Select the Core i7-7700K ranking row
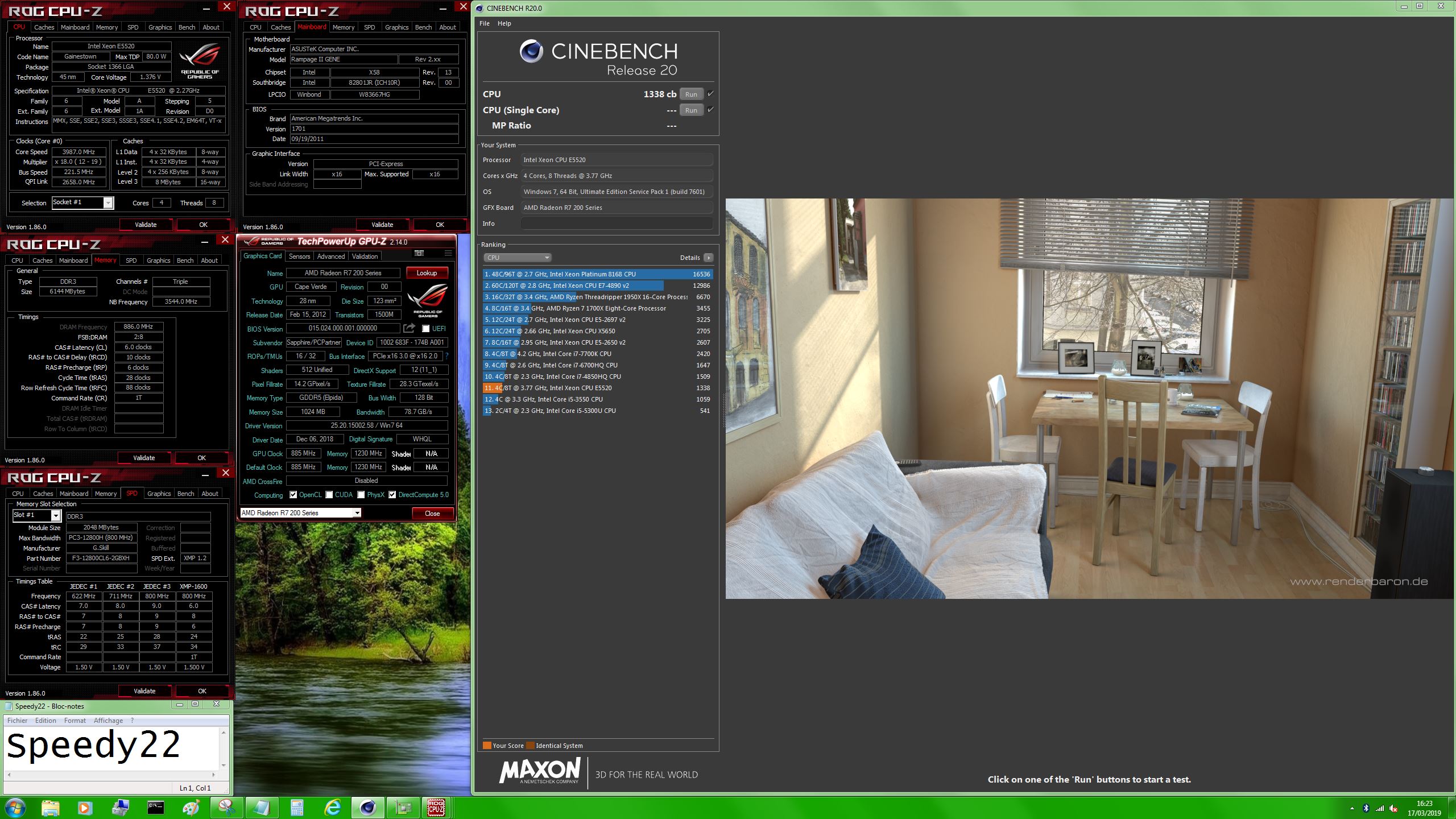The height and width of the screenshot is (819, 1456). (597, 354)
